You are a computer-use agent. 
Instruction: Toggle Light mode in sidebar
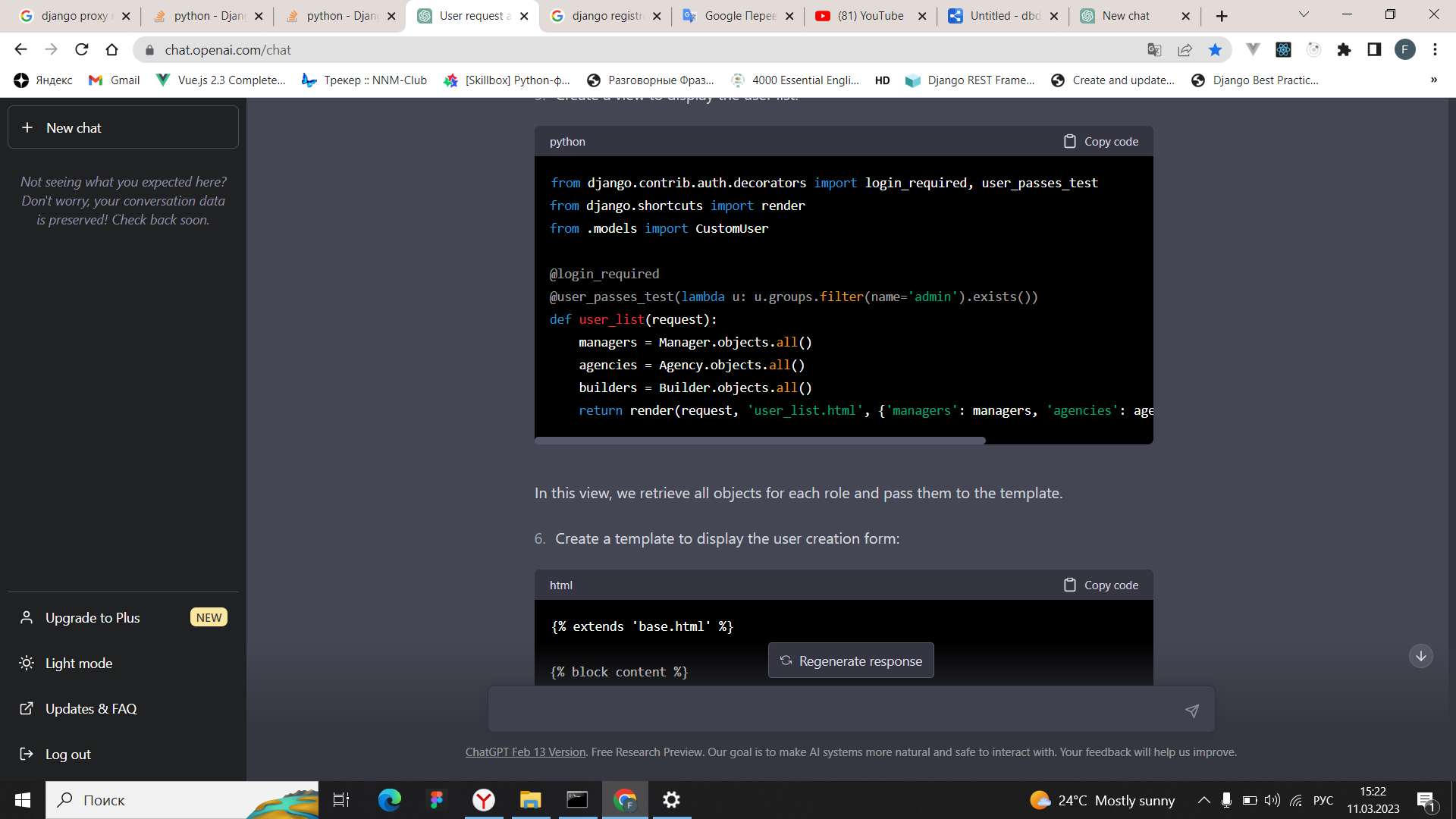click(x=79, y=664)
